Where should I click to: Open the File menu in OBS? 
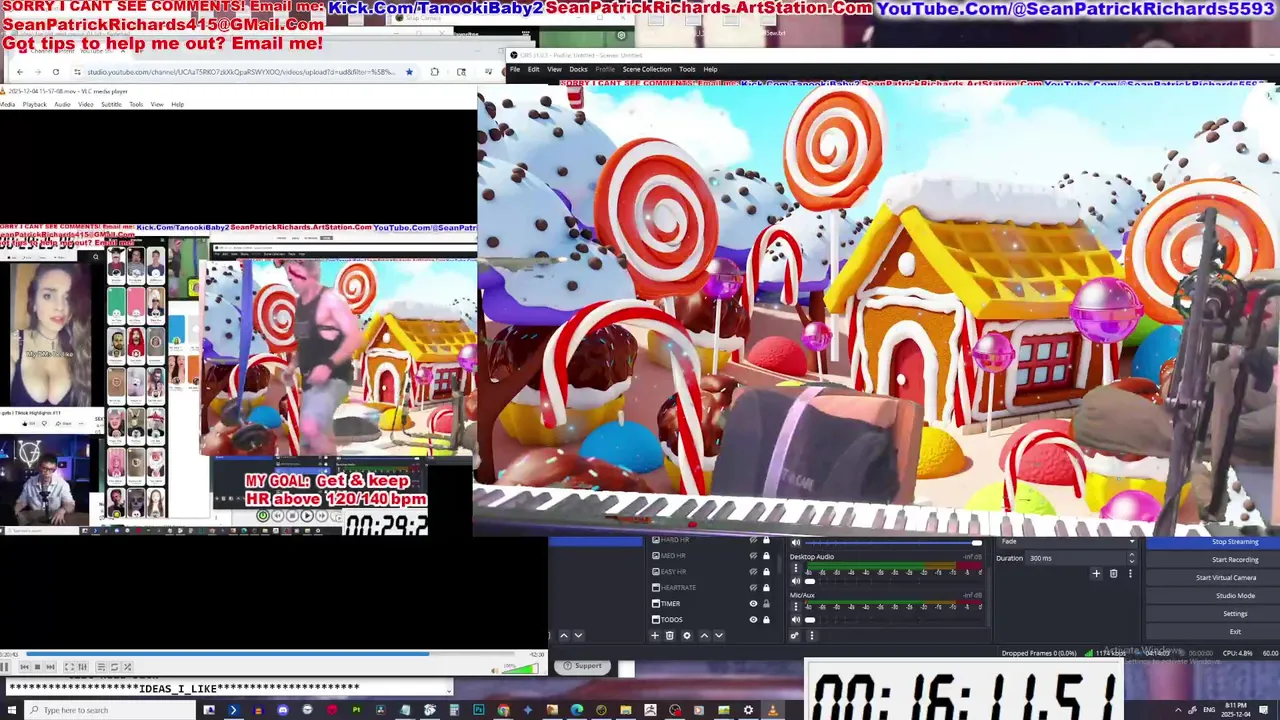tap(514, 69)
